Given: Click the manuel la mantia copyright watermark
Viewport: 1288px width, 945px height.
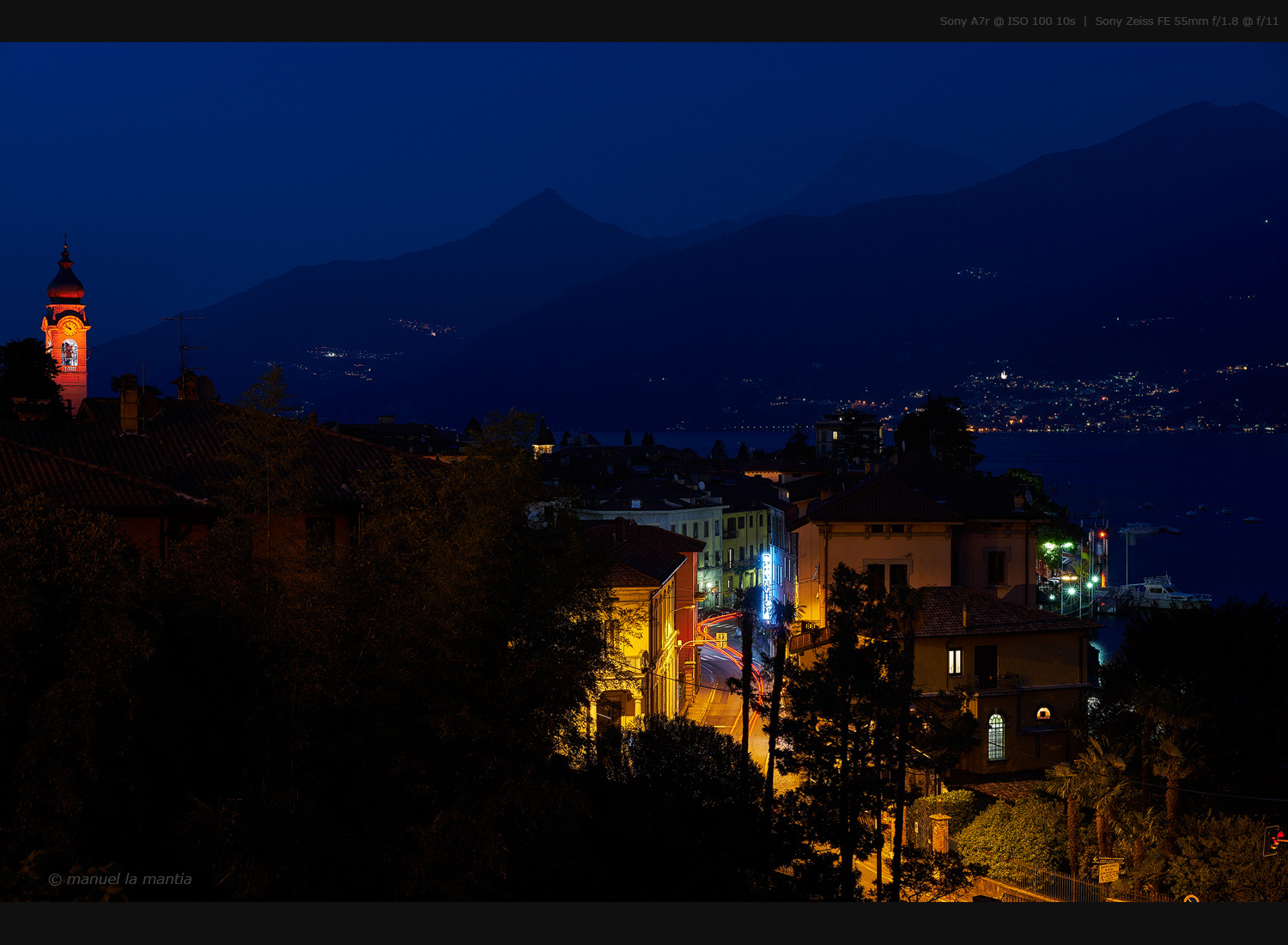Looking at the screenshot, I should [120, 878].
